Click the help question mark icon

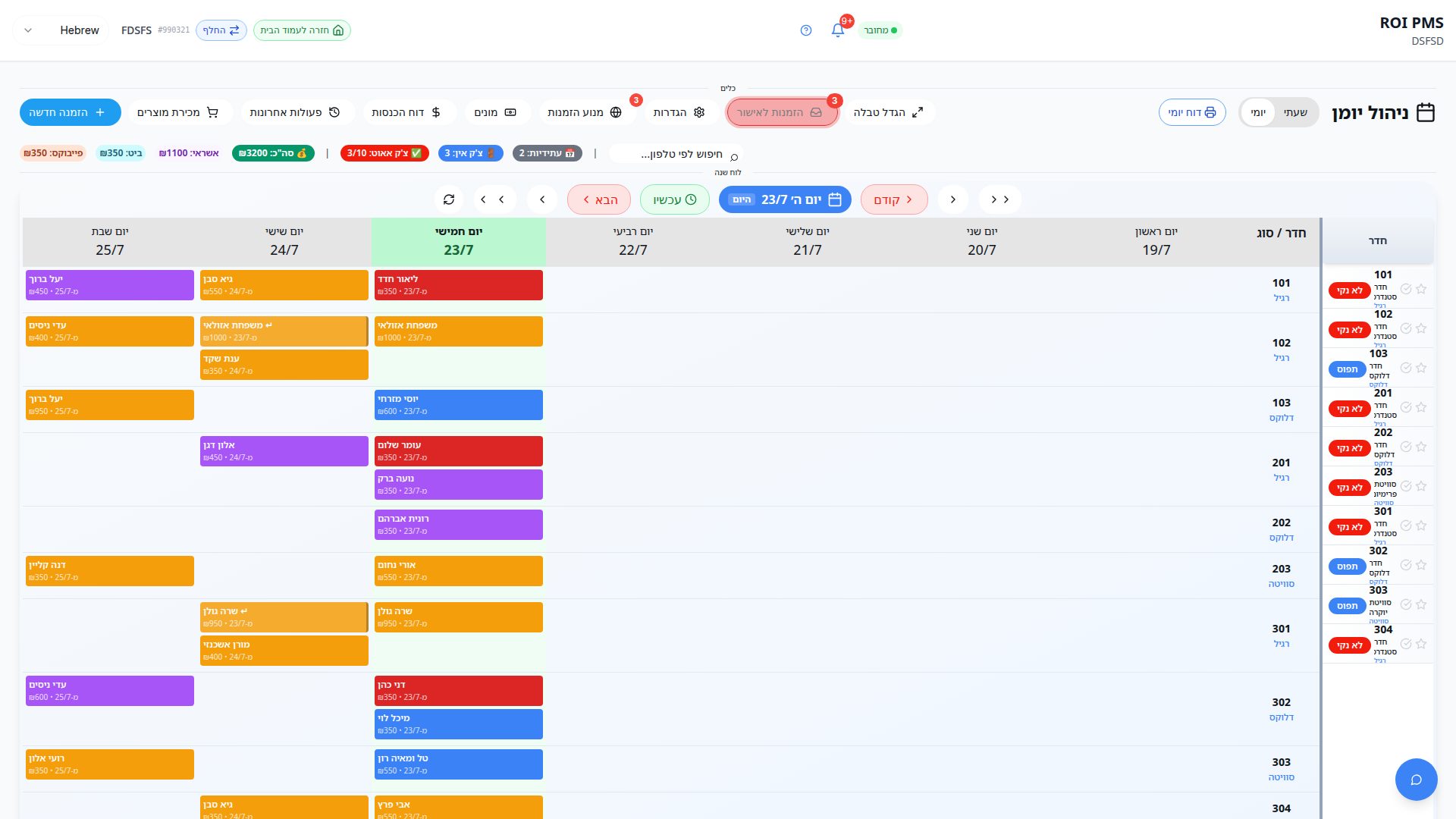(x=806, y=30)
